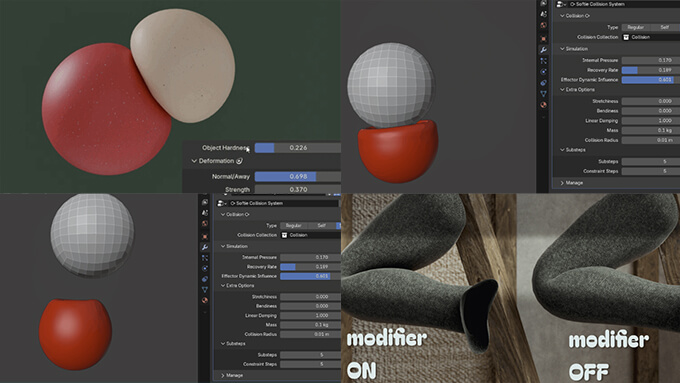This screenshot has width=680, height=383.
Task: Click Bendiness field in upper-right panel
Action: coord(651,111)
